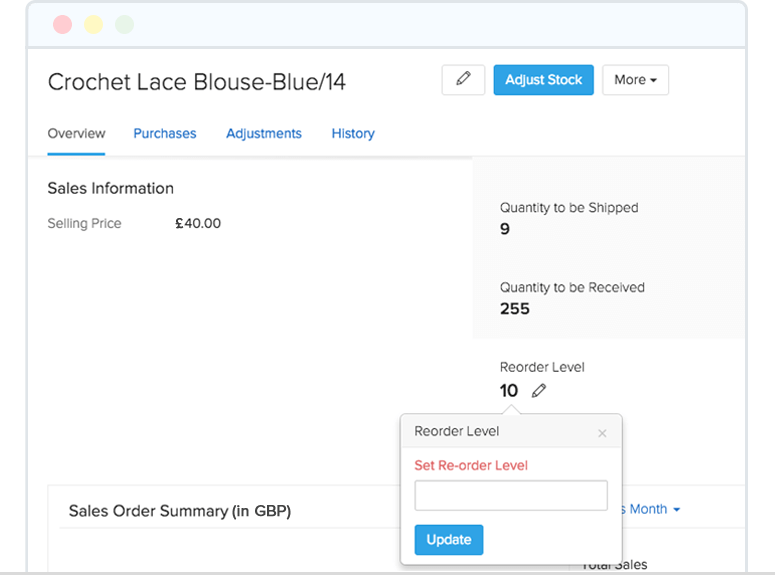The image size is (775, 575).
Task: Open the More dropdown menu
Action: (635, 80)
